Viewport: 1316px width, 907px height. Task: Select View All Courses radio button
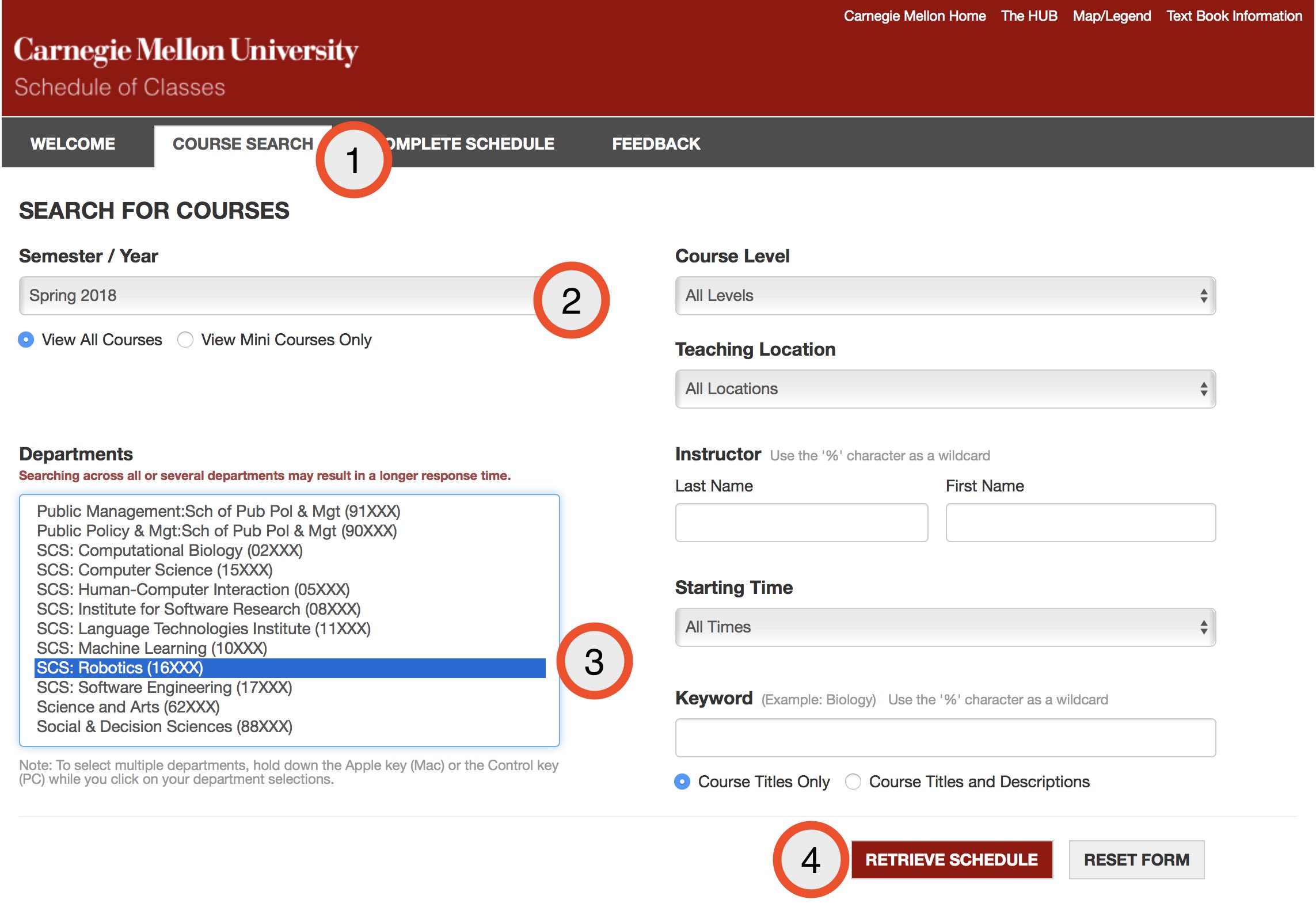pos(26,340)
